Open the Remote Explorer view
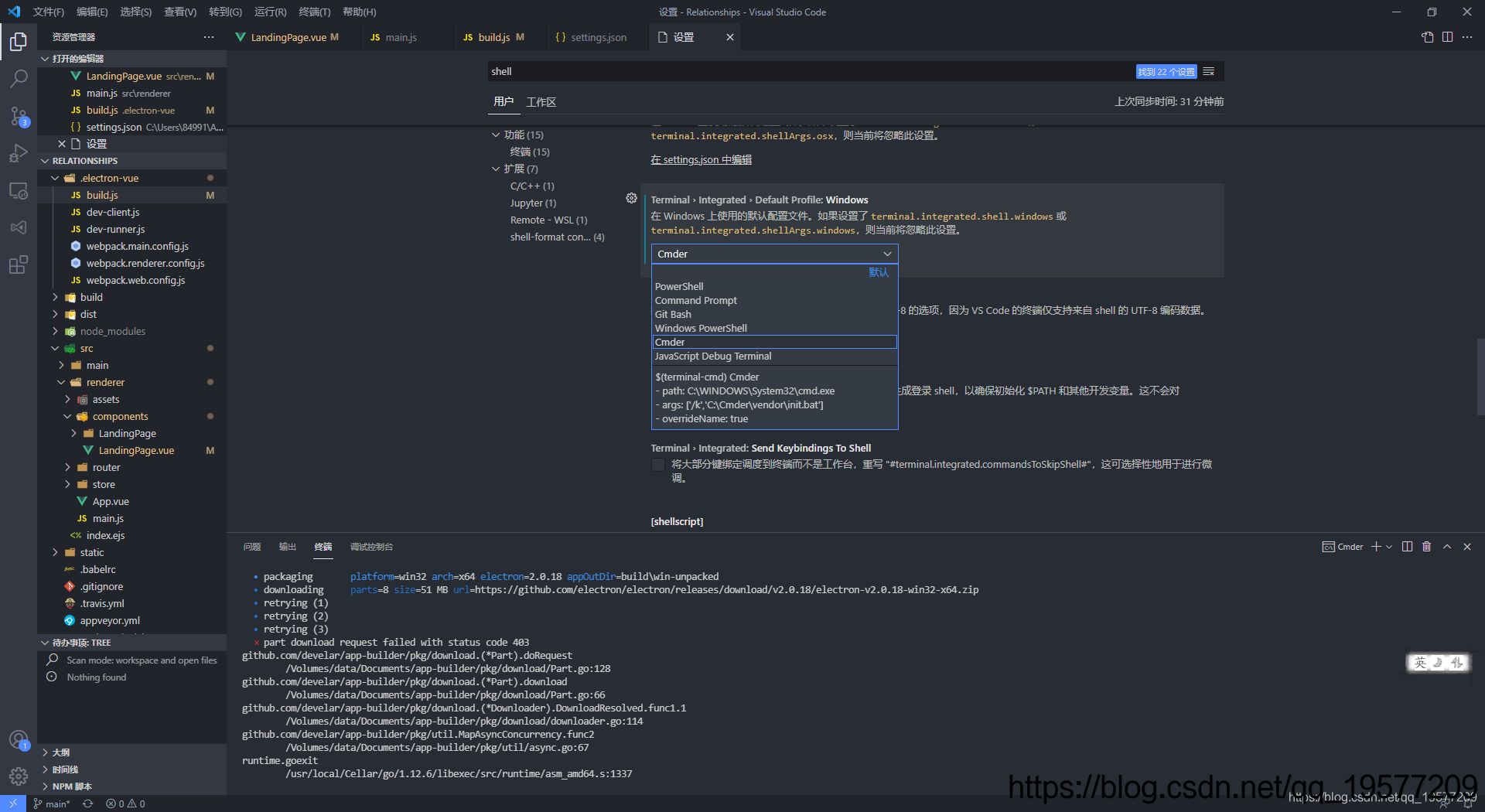Screen dimensions: 1485x812 [19, 190]
